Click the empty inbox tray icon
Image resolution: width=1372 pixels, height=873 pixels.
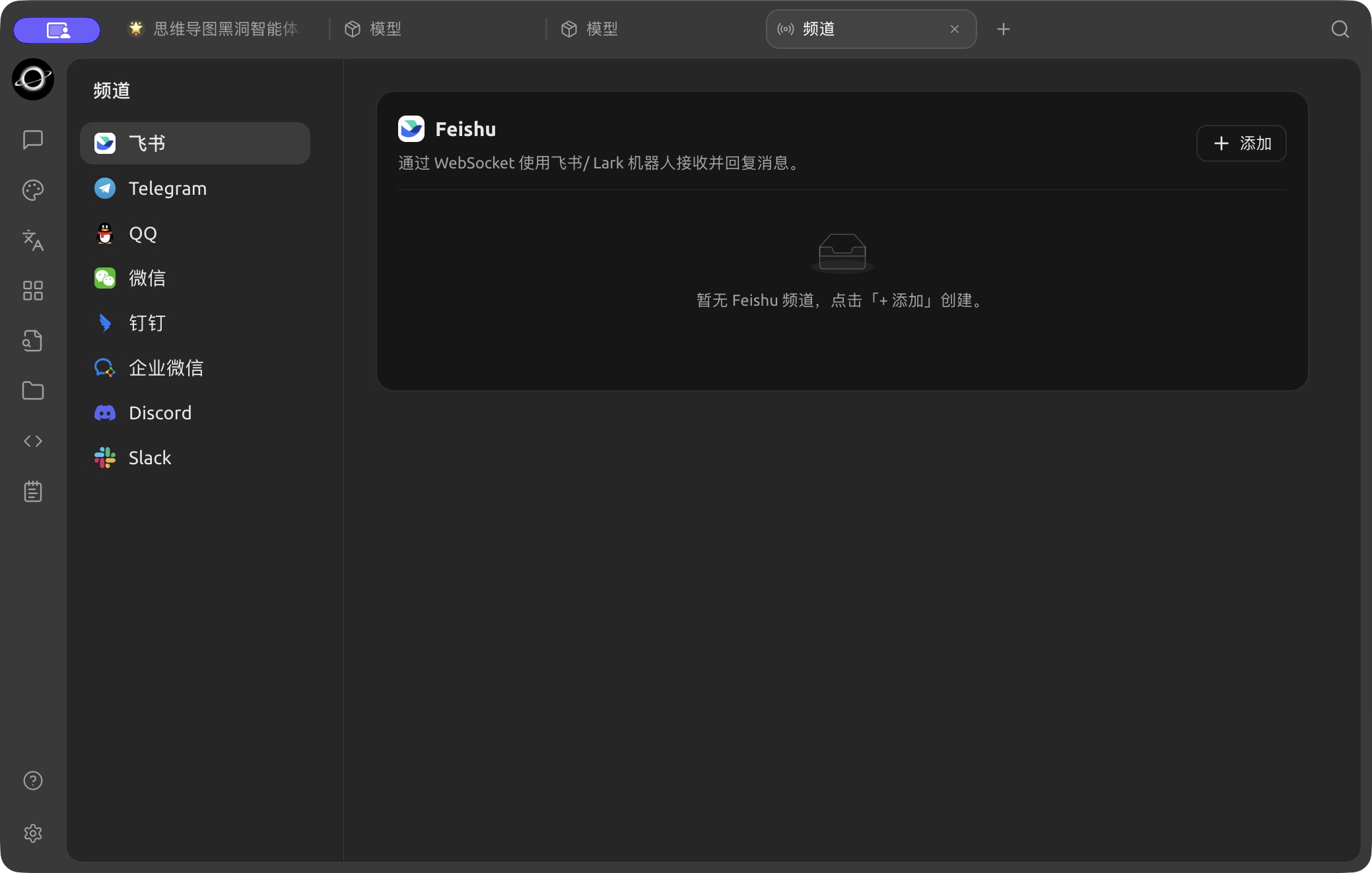[x=842, y=253]
